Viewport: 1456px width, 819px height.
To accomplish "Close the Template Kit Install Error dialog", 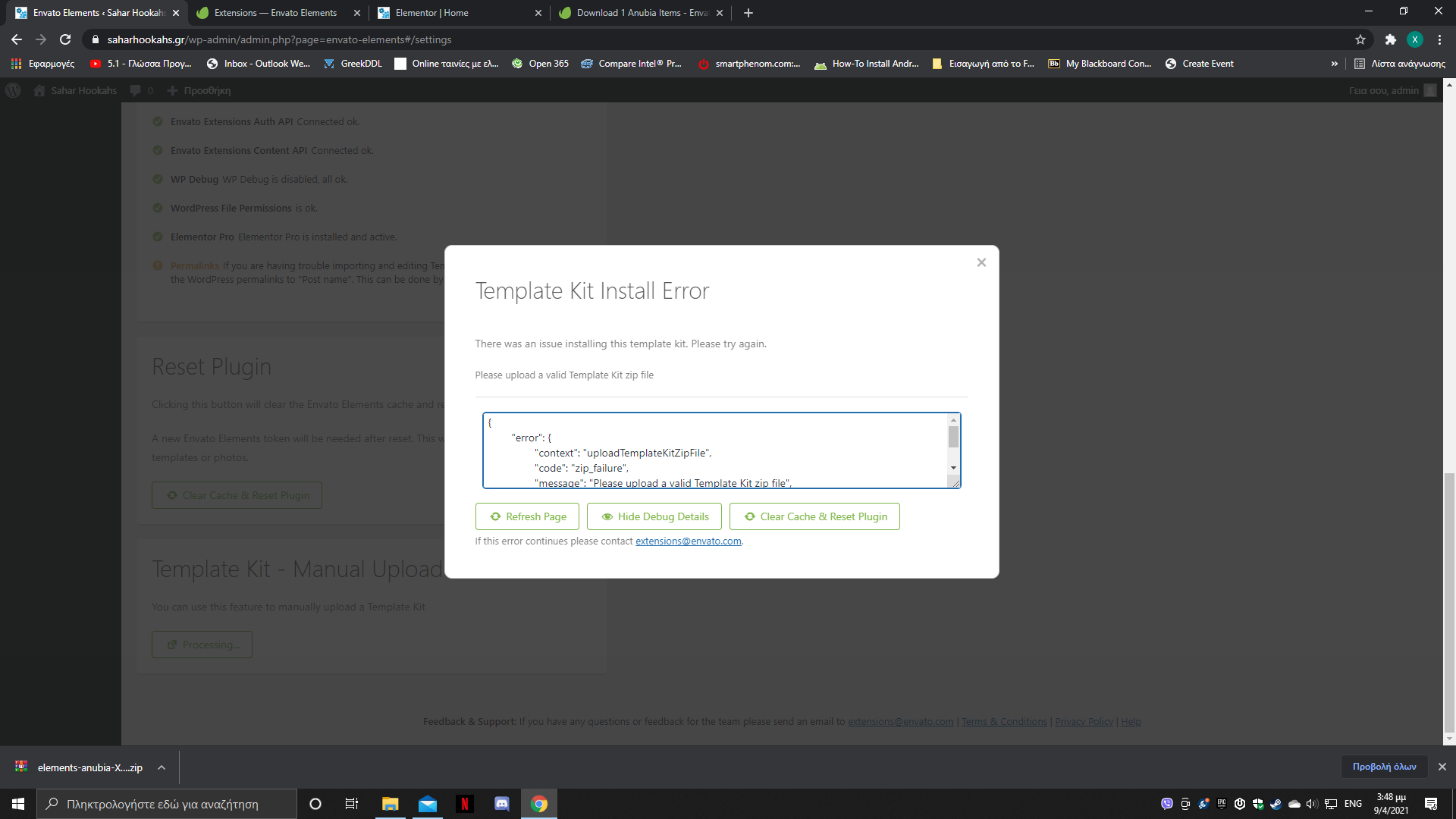I will (981, 262).
